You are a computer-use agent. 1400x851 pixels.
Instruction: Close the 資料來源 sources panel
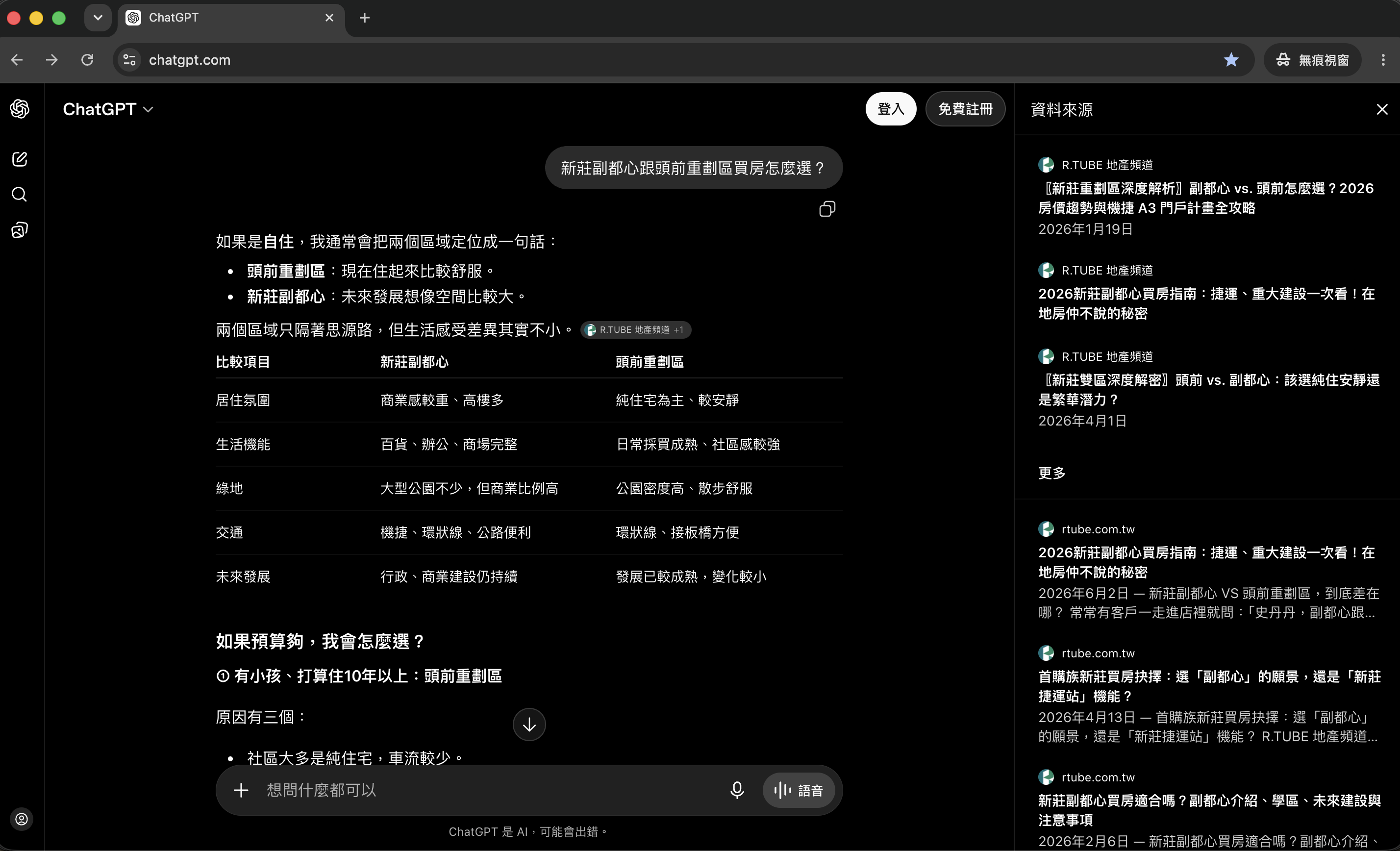point(1382,109)
